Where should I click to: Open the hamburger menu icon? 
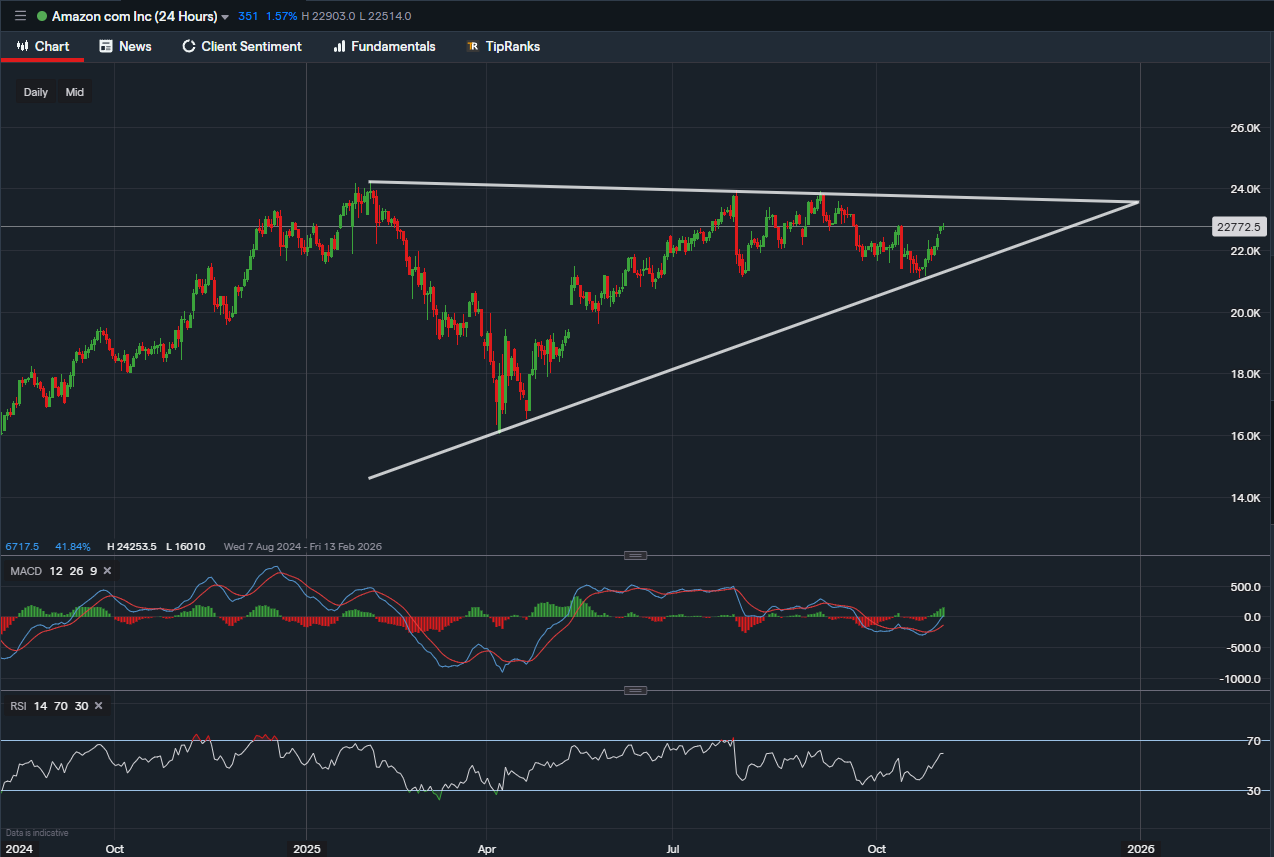point(20,16)
